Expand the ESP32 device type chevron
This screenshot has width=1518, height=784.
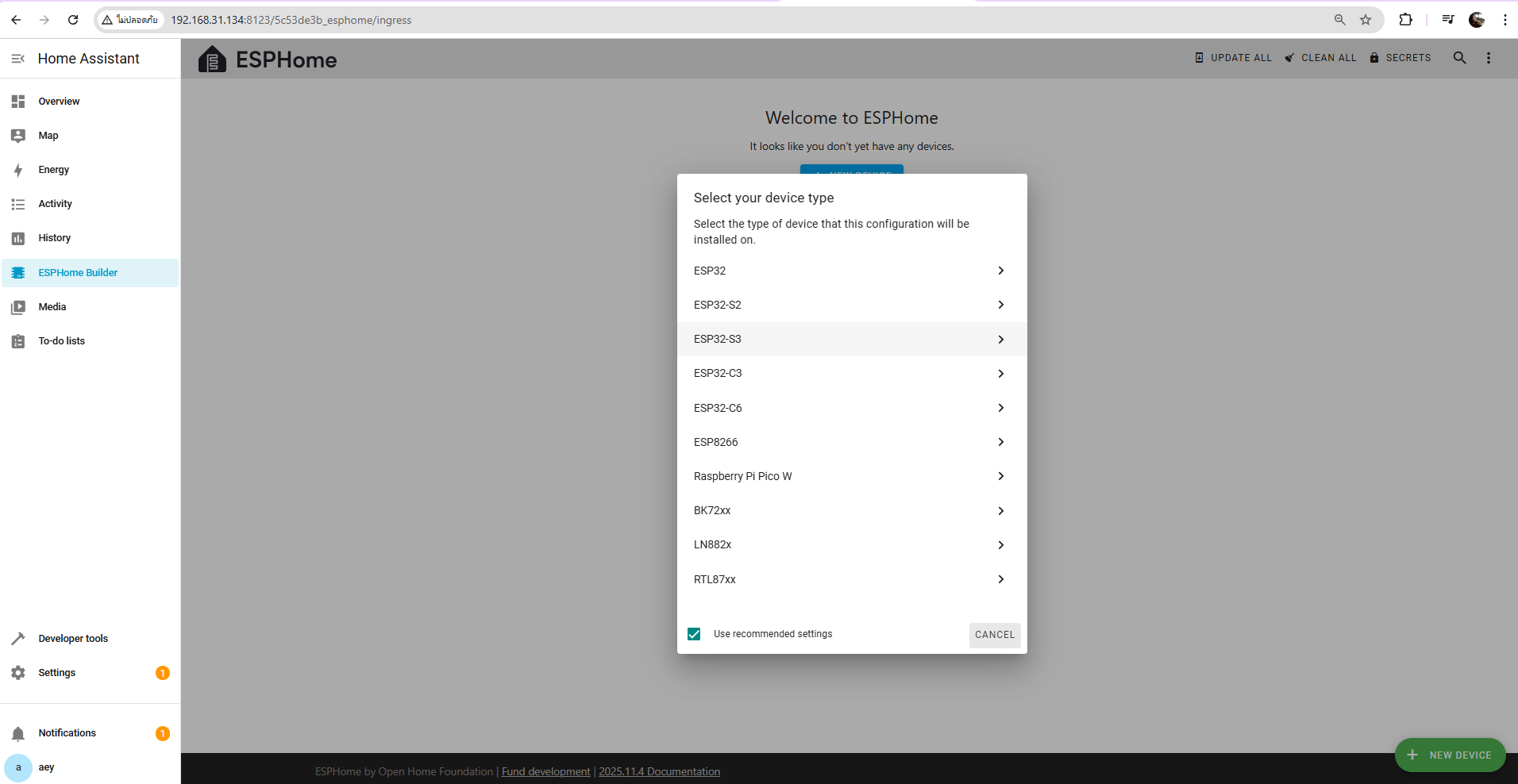pyautogui.click(x=1000, y=271)
